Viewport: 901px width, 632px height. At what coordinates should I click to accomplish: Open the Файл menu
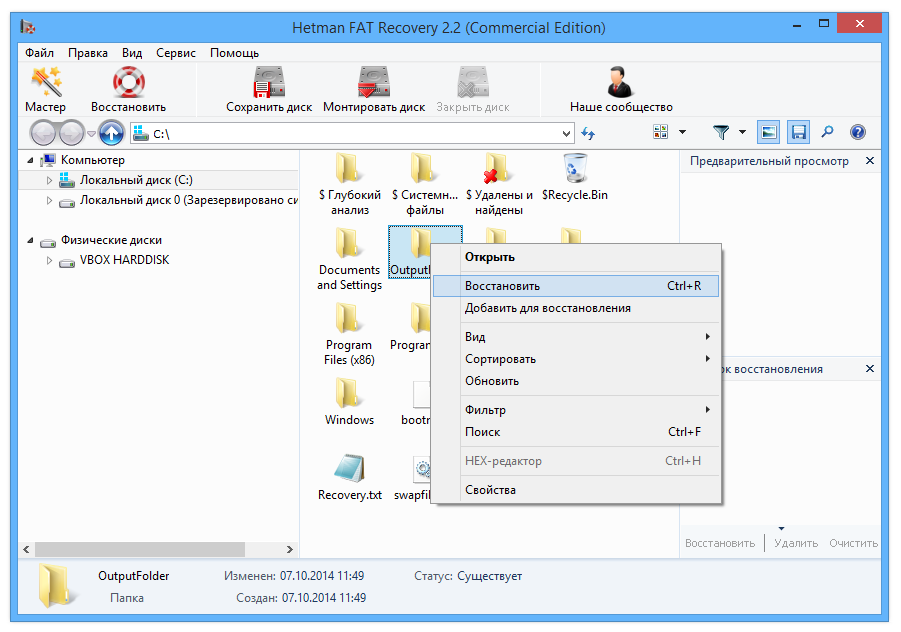40,53
